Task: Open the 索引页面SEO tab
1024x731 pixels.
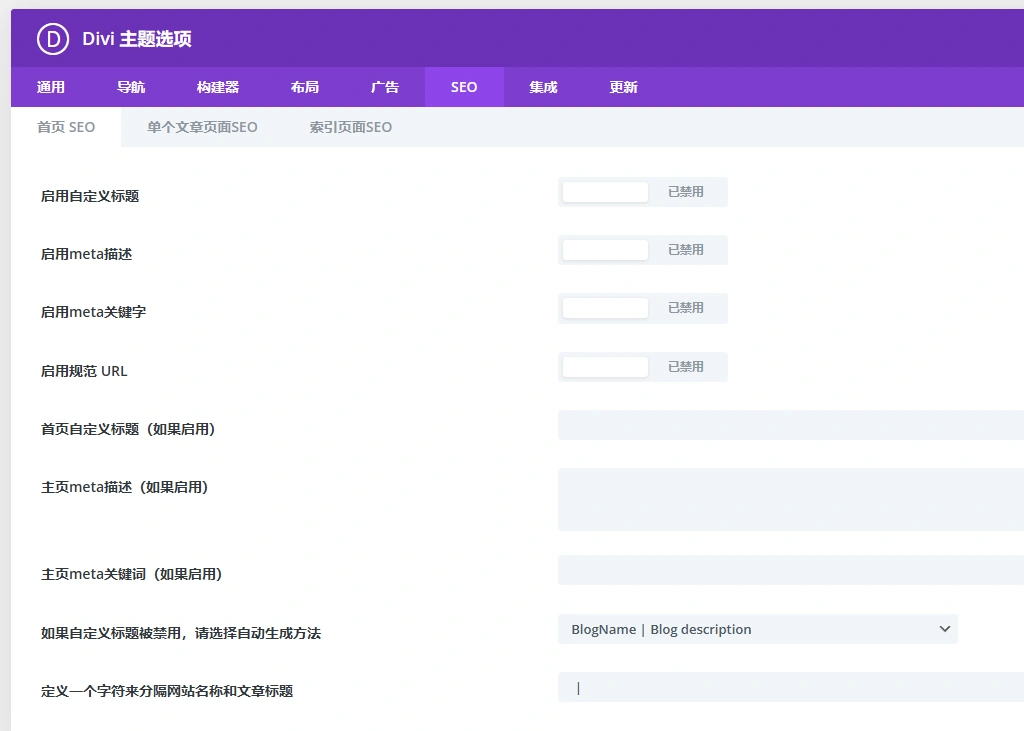Action: pos(351,127)
